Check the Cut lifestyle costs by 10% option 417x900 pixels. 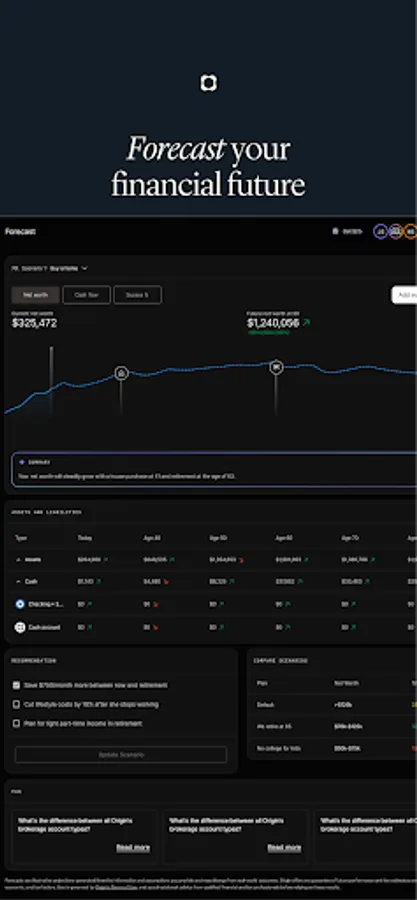click(x=16, y=704)
